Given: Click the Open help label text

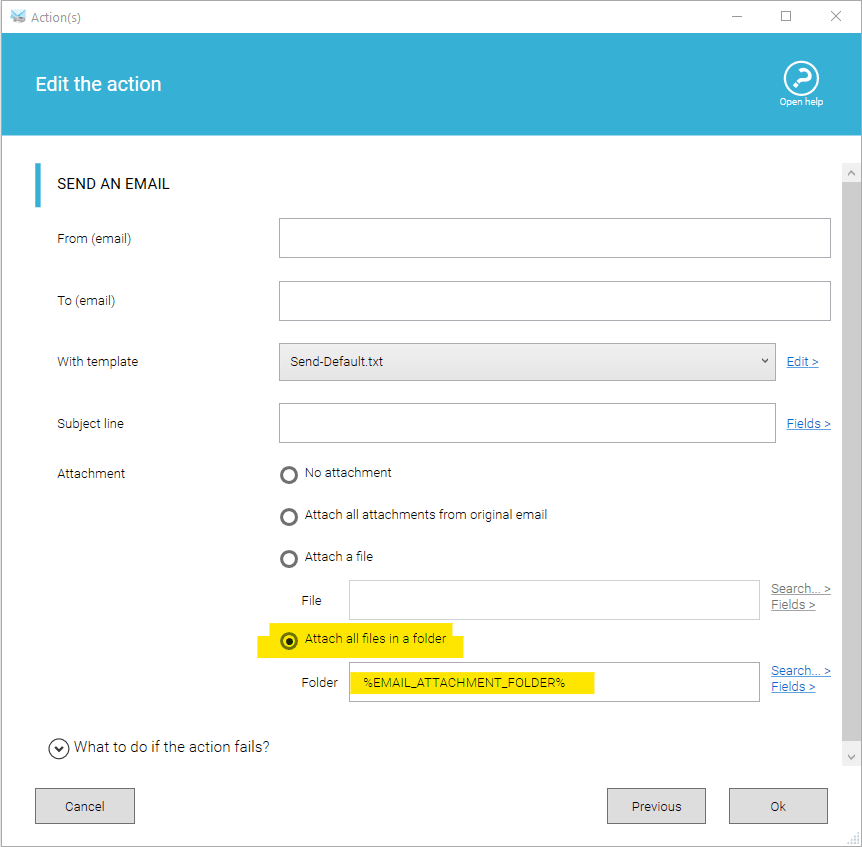Looking at the screenshot, I should click(x=800, y=102).
